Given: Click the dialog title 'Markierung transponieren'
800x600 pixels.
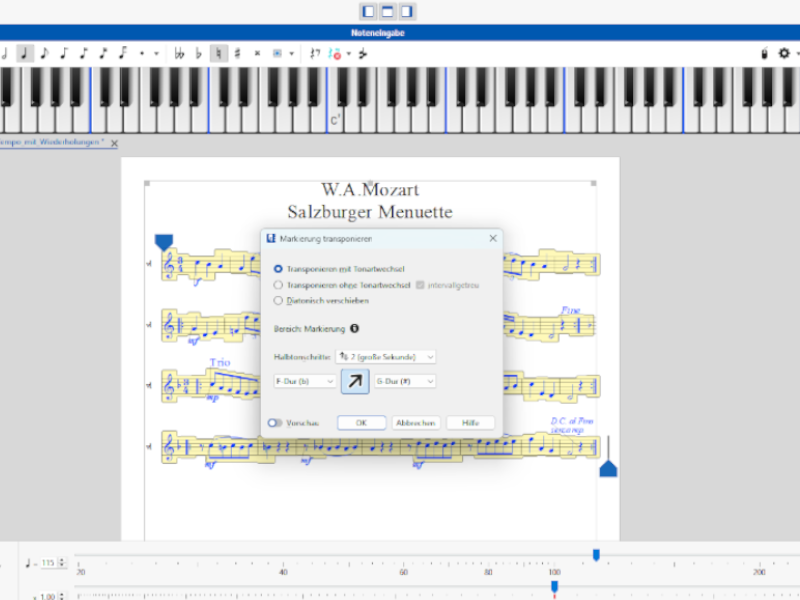Looking at the screenshot, I should coord(326,239).
